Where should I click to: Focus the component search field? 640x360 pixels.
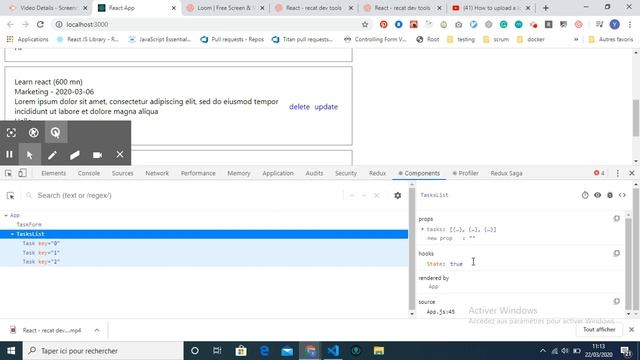tap(184, 196)
